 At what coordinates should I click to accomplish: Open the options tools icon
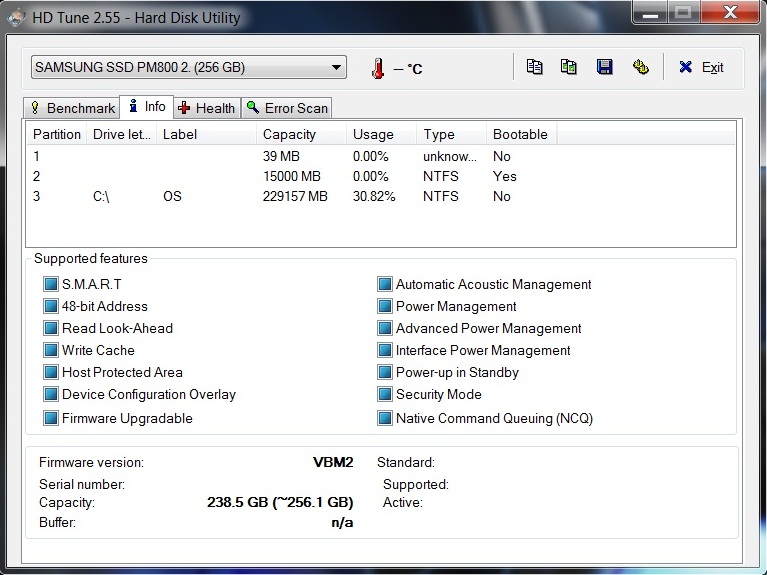point(640,67)
